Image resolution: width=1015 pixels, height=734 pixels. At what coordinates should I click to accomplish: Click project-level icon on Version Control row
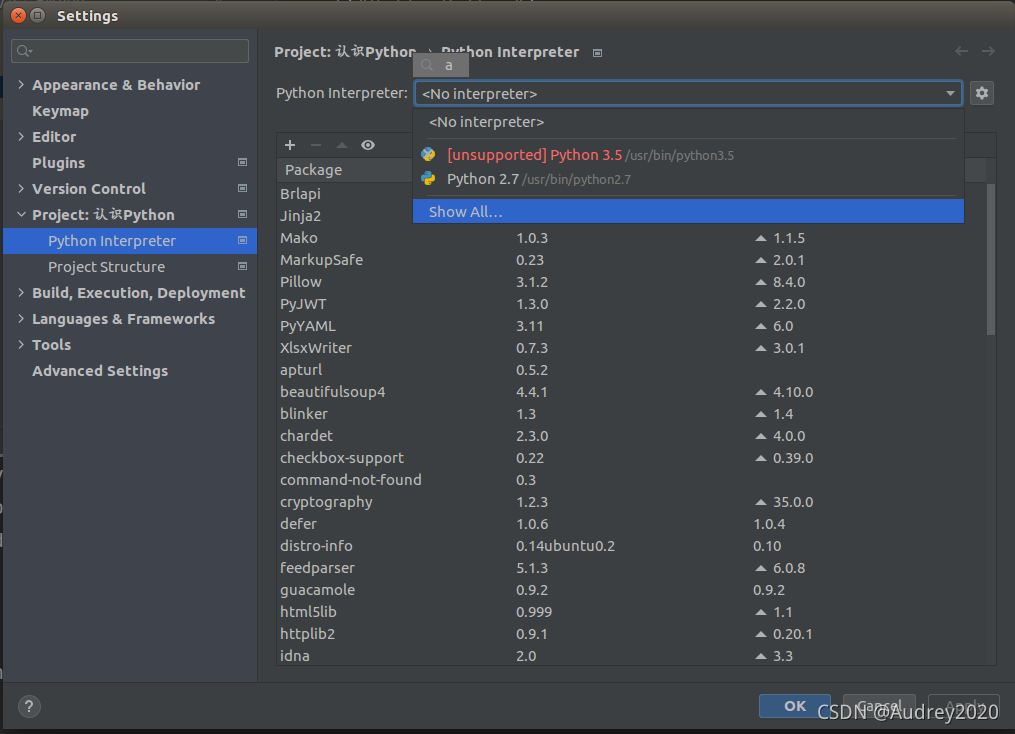click(243, 188)
